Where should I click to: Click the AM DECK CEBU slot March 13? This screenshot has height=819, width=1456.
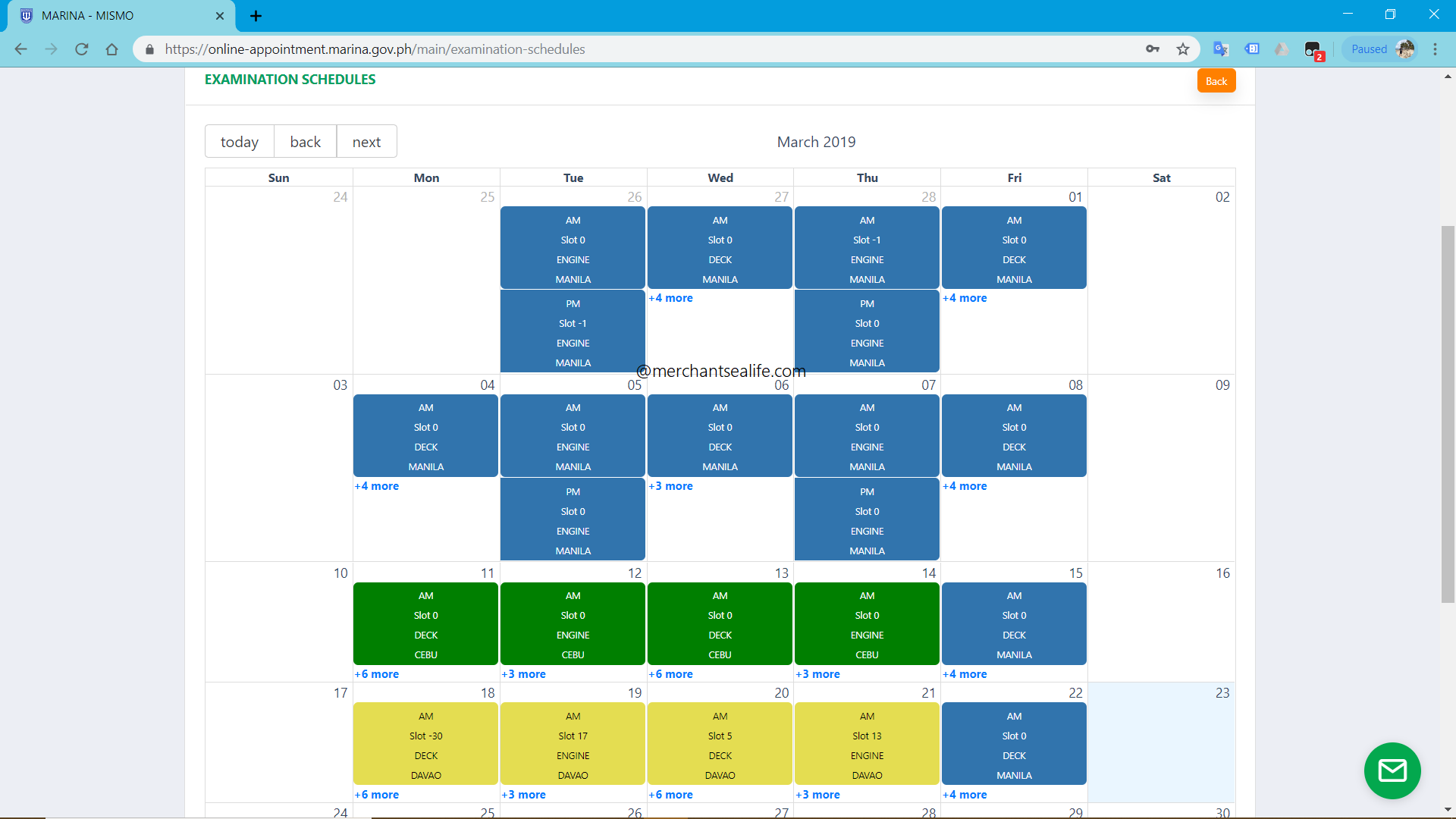(x=720, y=624)
